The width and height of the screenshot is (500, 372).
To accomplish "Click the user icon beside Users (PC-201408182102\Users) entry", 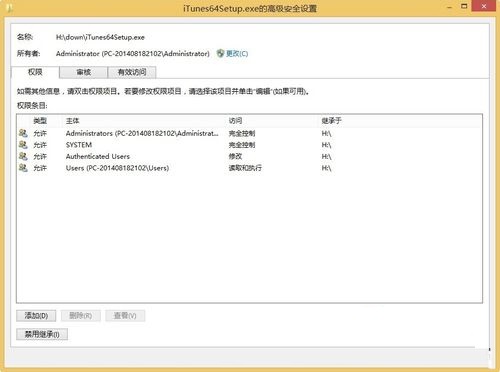I will coord(23,168).
